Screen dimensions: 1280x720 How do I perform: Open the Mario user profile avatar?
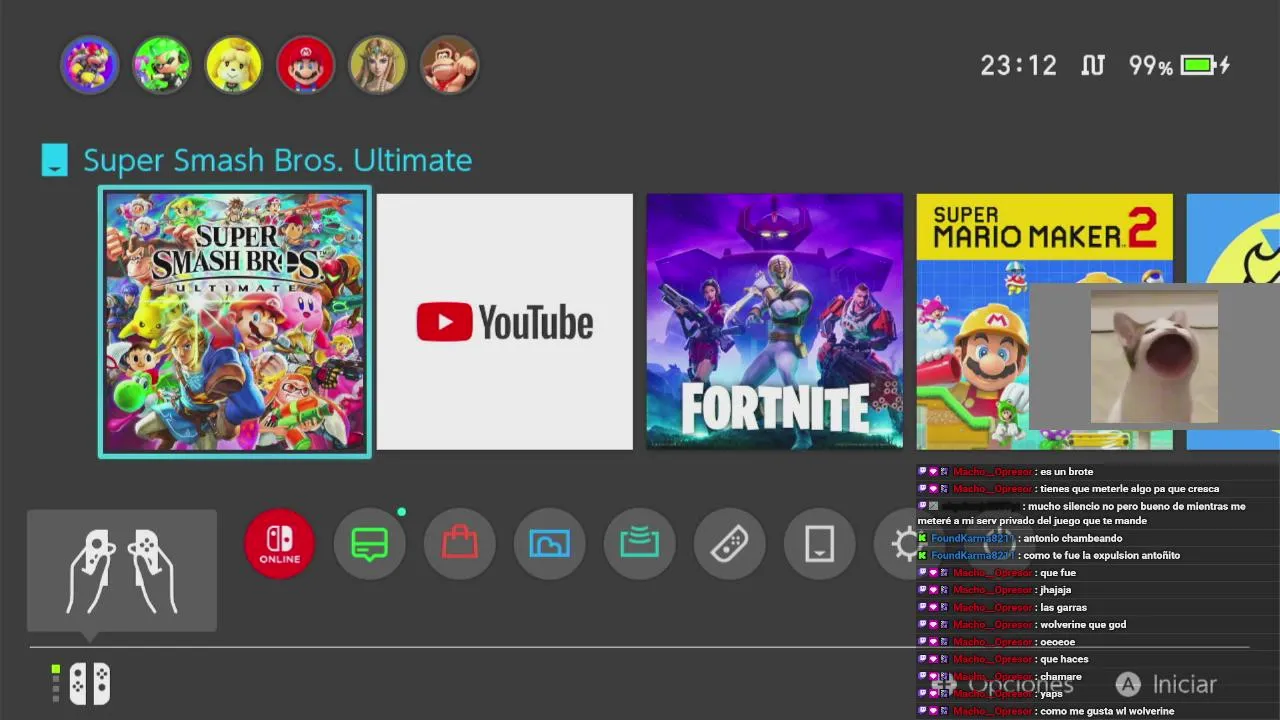click(306, 65)
